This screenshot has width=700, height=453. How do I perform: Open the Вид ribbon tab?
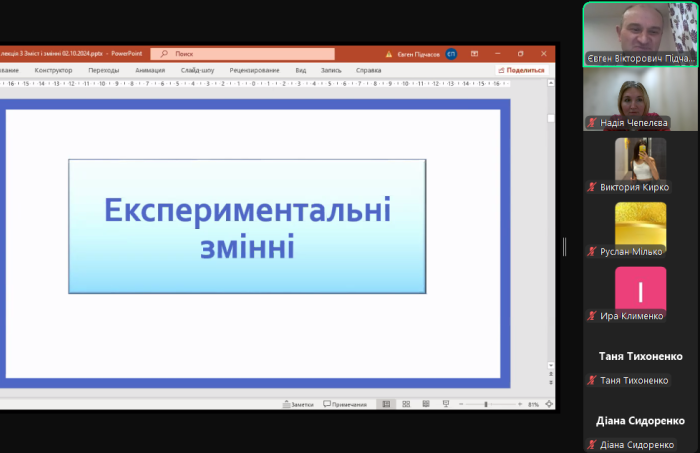[x=301, y=70]
